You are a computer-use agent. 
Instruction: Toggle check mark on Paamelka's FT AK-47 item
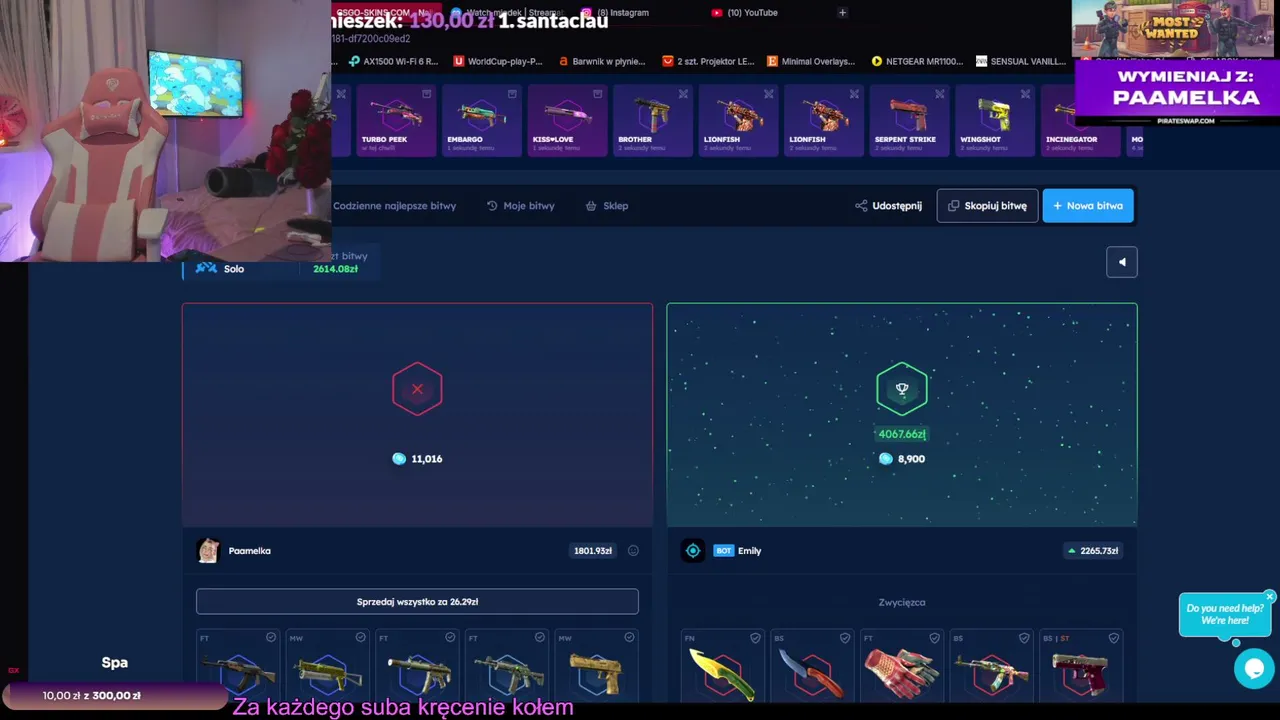coord(271,637)
